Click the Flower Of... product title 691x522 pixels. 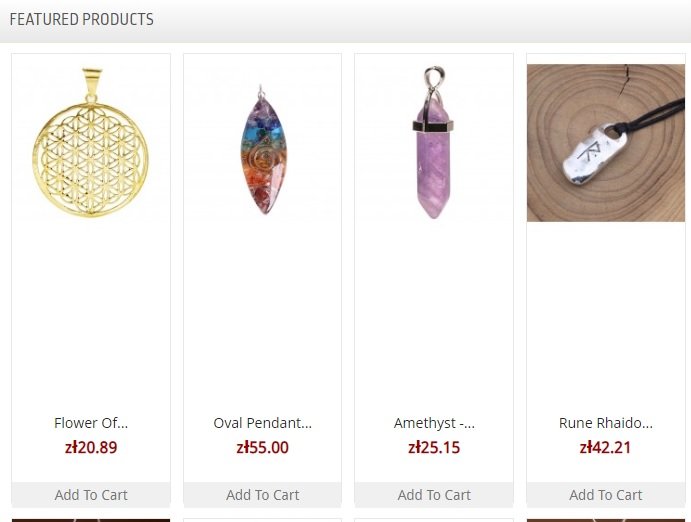[91, 423]
